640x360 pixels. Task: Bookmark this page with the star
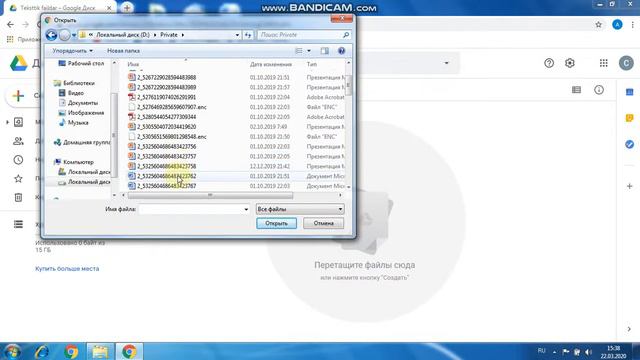tap(598, 24)
